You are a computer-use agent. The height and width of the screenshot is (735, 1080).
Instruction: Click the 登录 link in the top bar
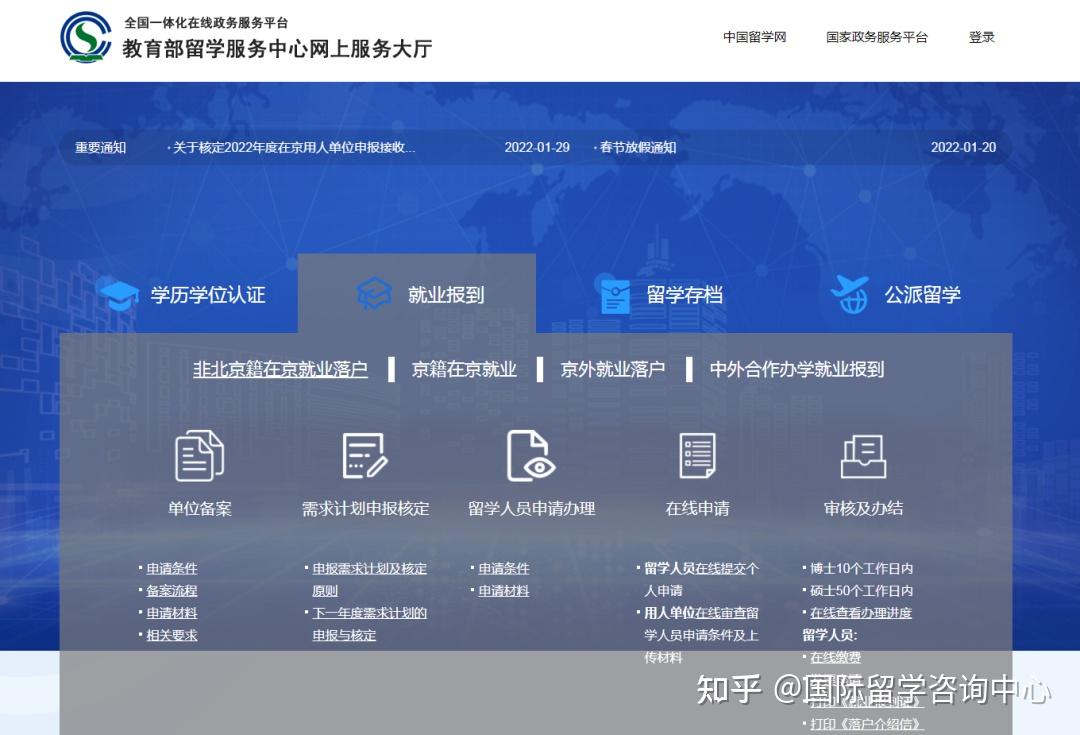[981, 37]
